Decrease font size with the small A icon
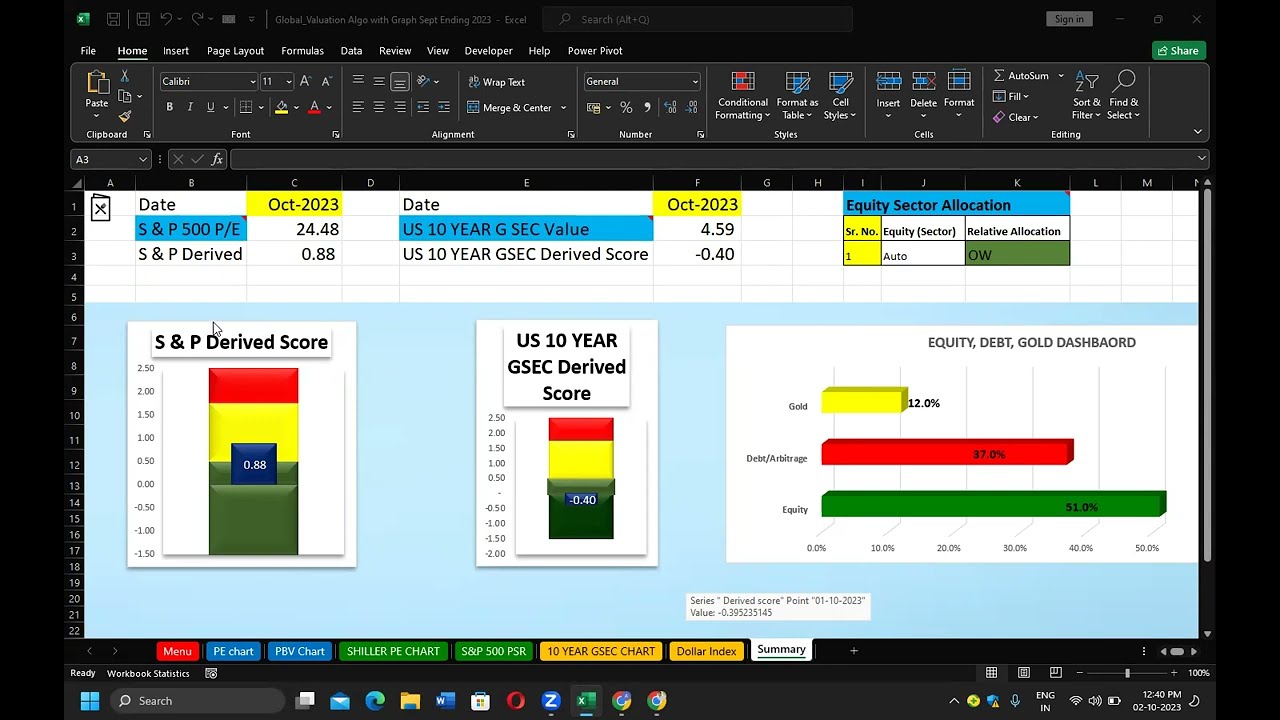 point(326,81)
